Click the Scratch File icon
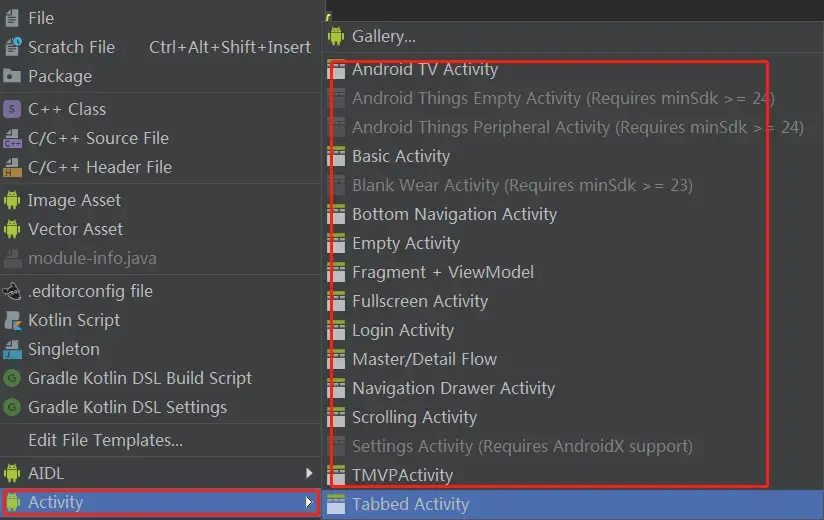This screenshot has width=824, height=520. pos(12,47)
